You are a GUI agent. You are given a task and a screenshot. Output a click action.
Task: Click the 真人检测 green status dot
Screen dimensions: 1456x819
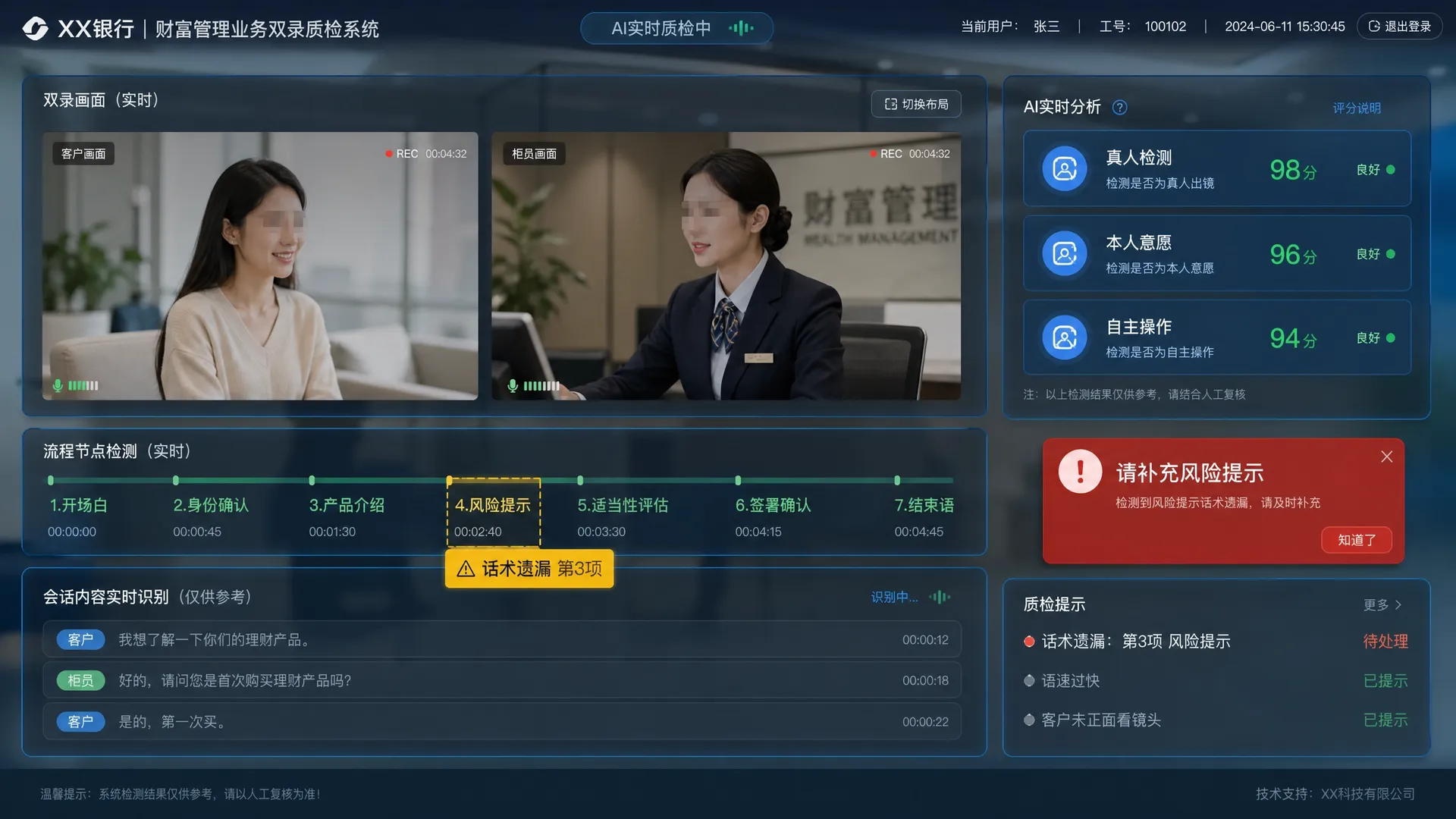tap(1391, 170)
